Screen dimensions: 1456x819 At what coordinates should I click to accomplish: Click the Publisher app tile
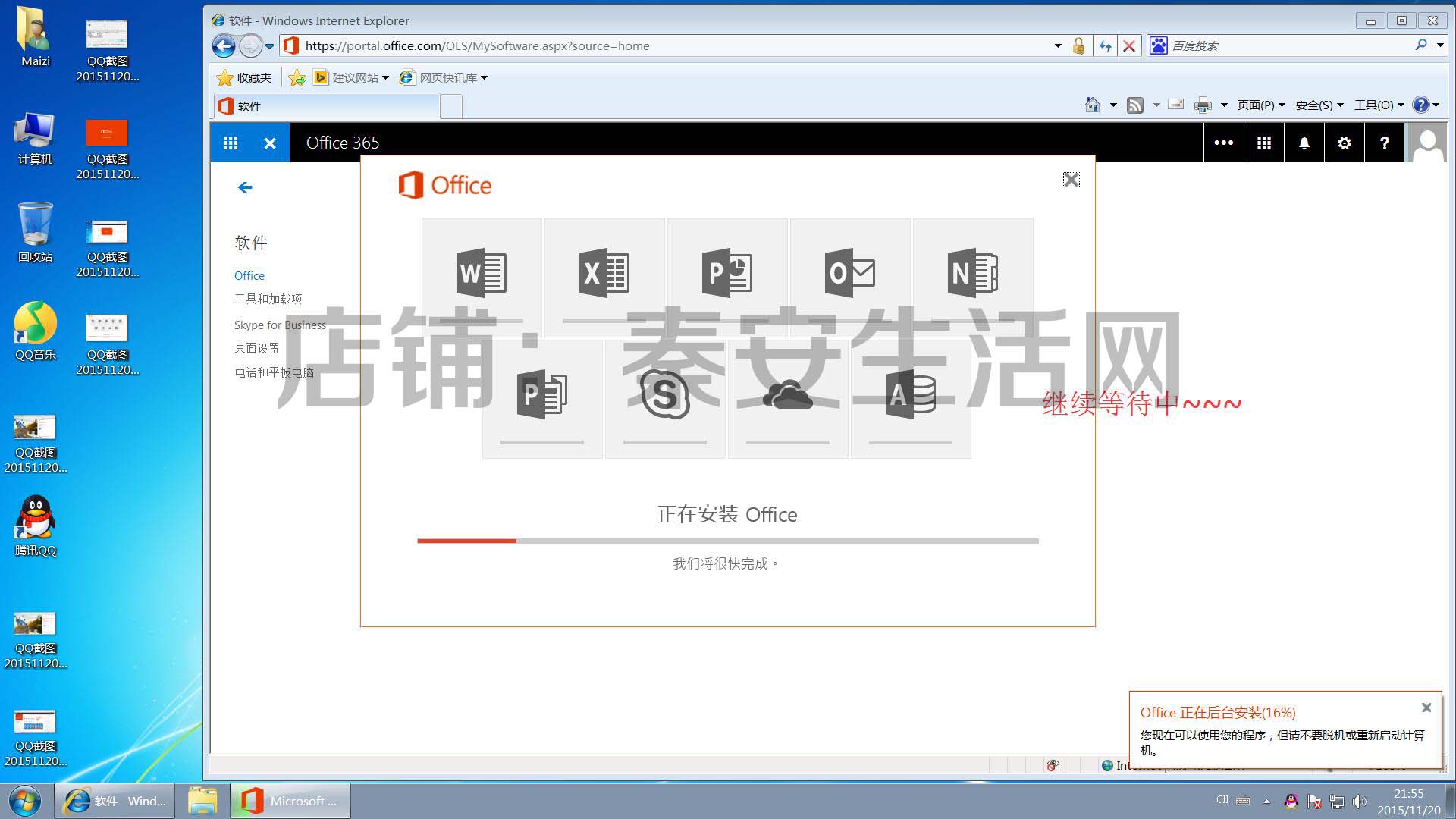(x=542, y=399)
